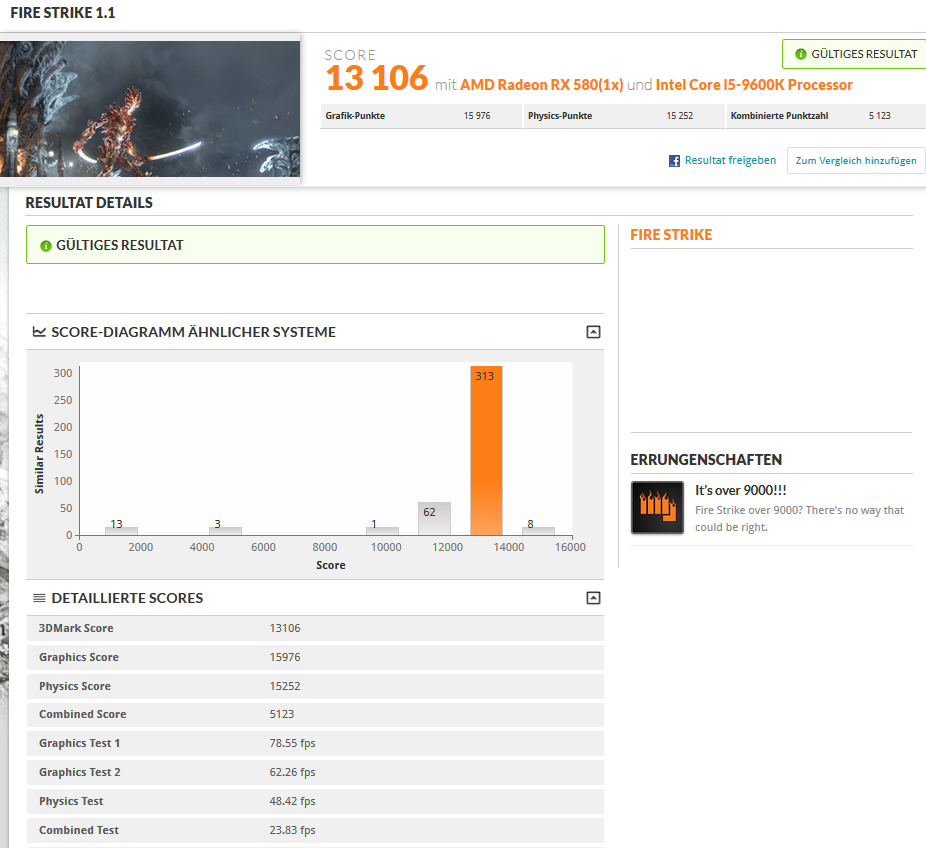The height and width of the screenshot is (848, 926).
Task: Click the chart bar labeled 3
Action: 225,531
